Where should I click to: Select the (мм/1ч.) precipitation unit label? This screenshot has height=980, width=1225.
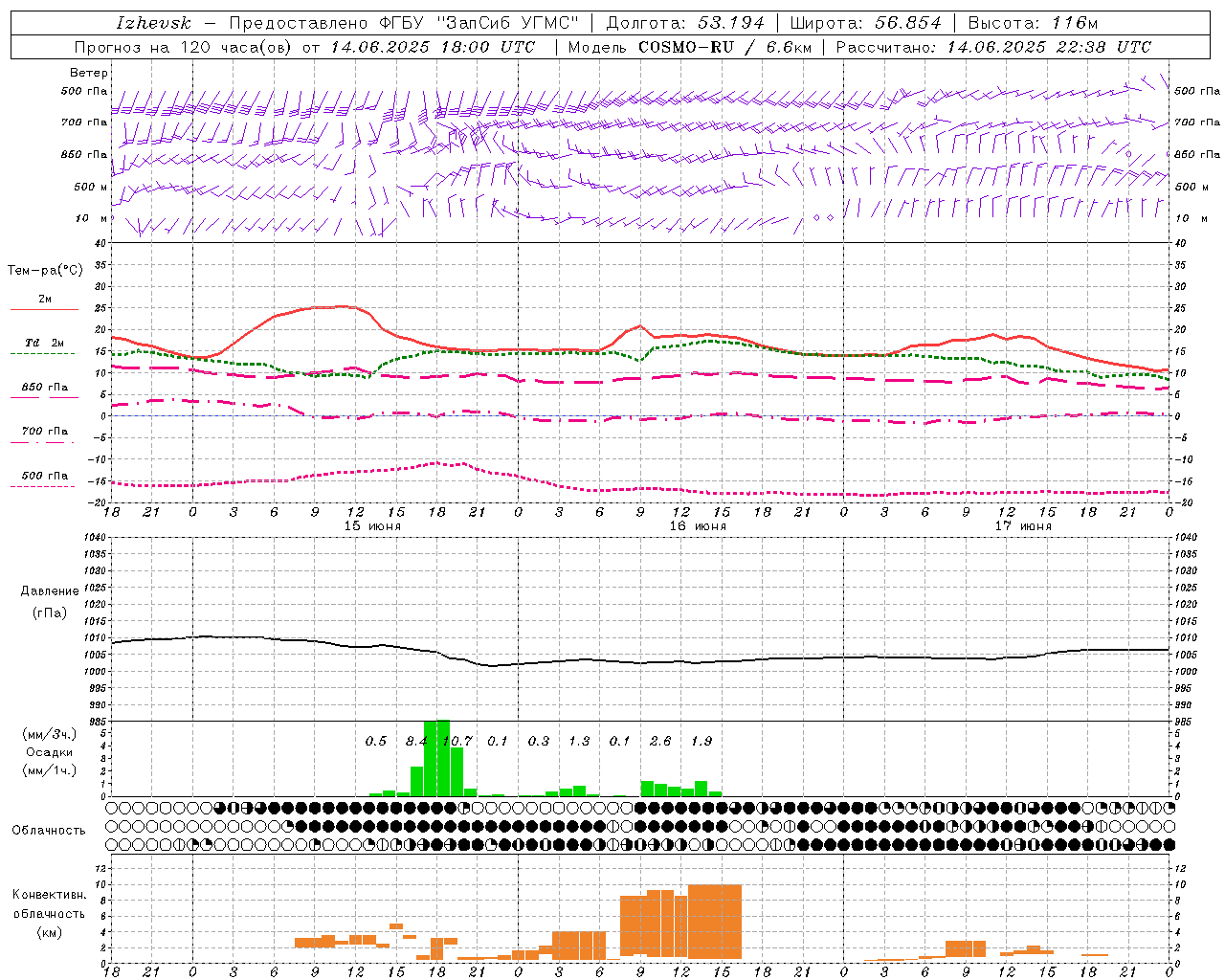(x=50, y=770)
